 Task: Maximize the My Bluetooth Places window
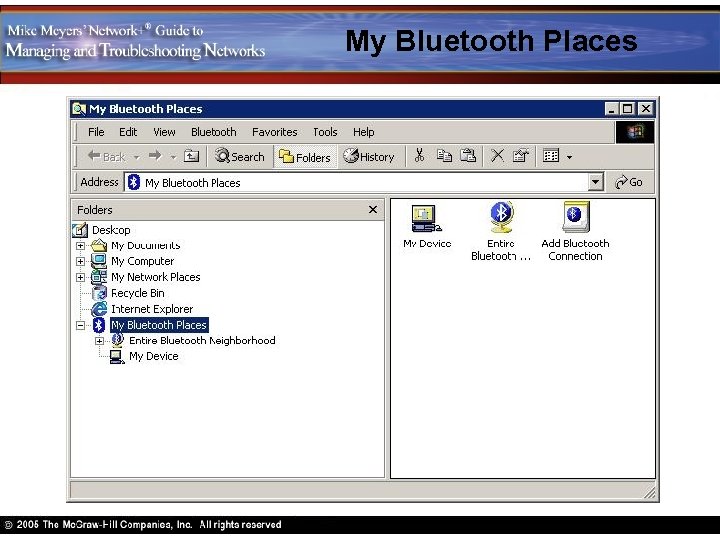[x=627, y=109]
